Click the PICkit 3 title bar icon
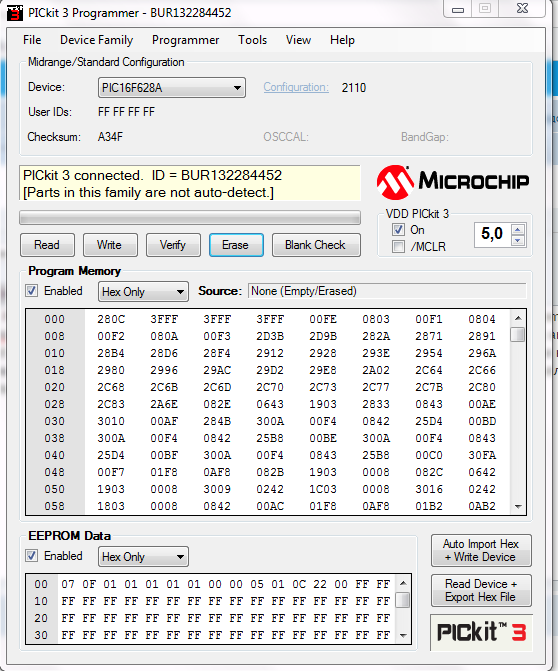This screenshot has height=671, width=558. 15,12
